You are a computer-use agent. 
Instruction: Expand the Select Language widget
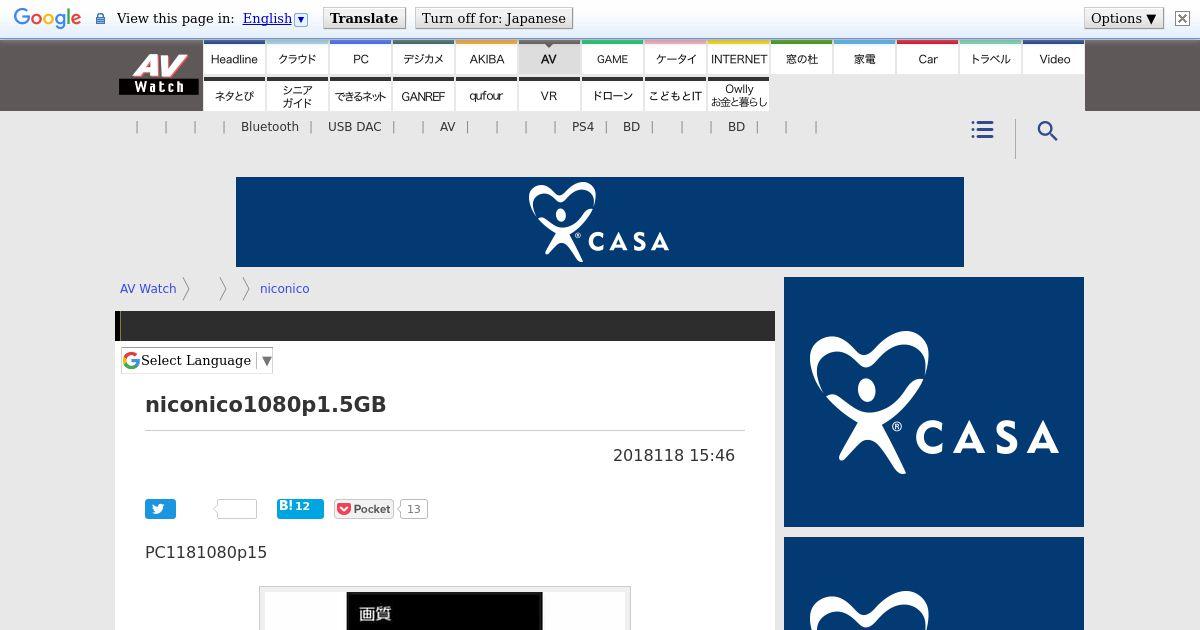(x=197, y=360)
